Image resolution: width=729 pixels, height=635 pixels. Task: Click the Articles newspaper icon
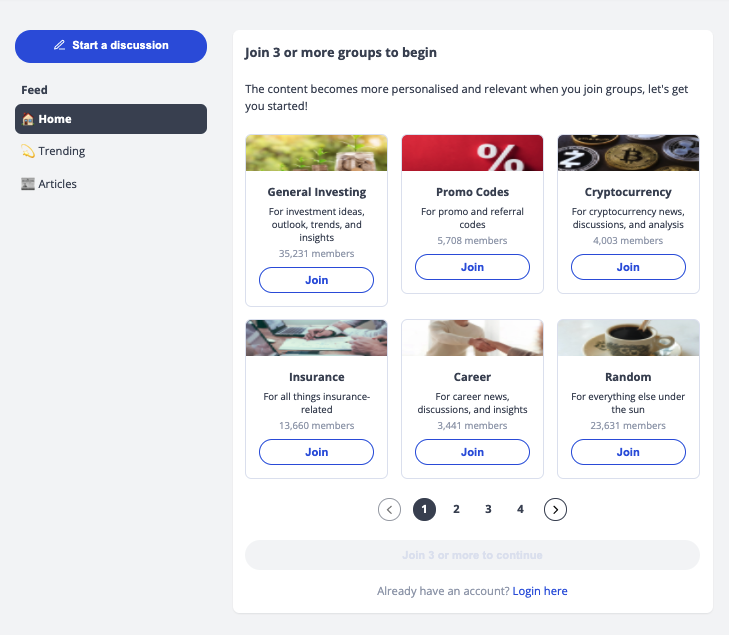point(28,184)
